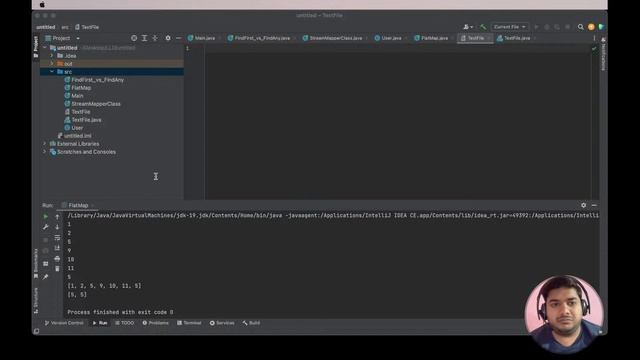This screenshot has width=640, height=360.
Task: Open Notifications side panel
Action: click(x=603, y=53)
